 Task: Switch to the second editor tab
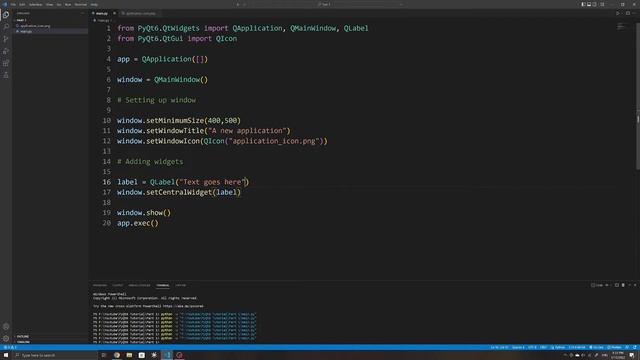point(139,13)
